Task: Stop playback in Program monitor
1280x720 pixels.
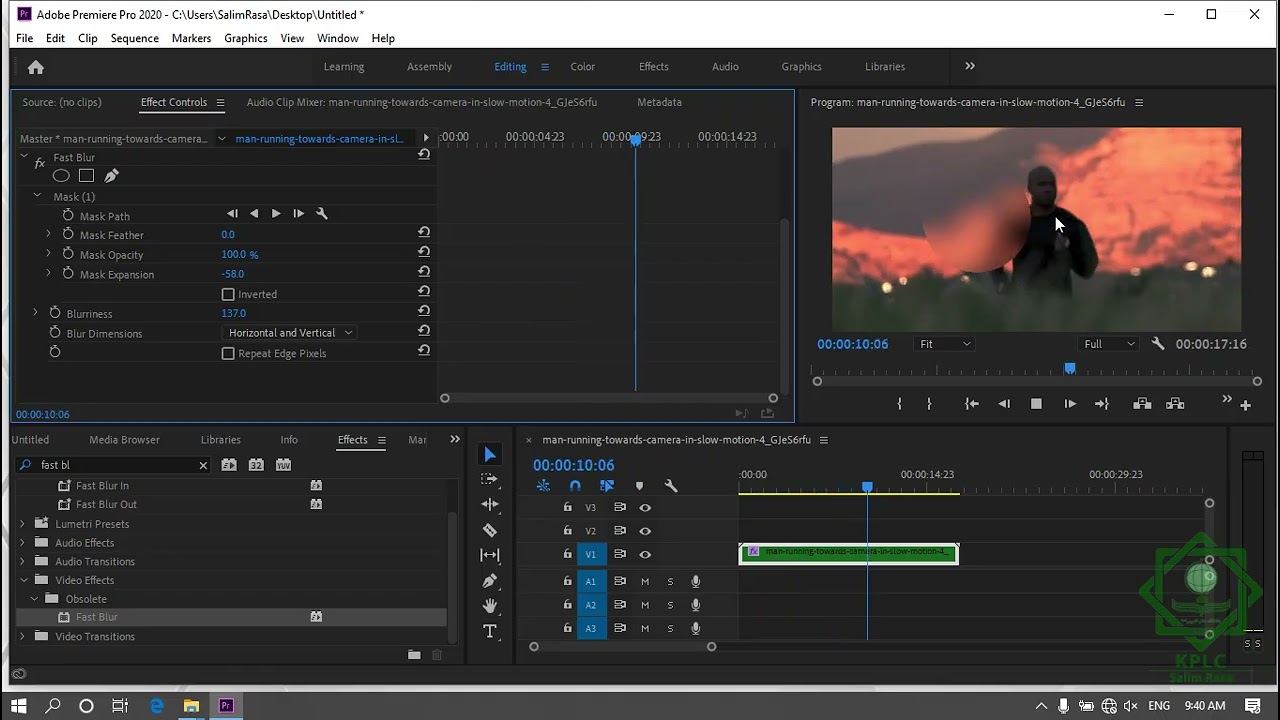Action: coord(1036,404)
